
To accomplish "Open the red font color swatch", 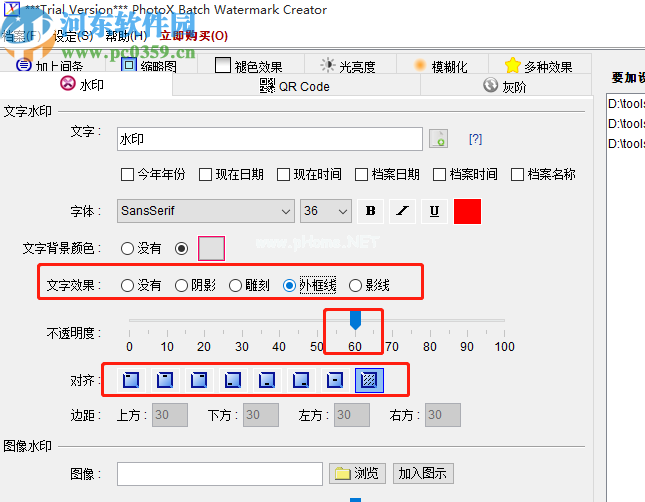I will click(467, 211).
